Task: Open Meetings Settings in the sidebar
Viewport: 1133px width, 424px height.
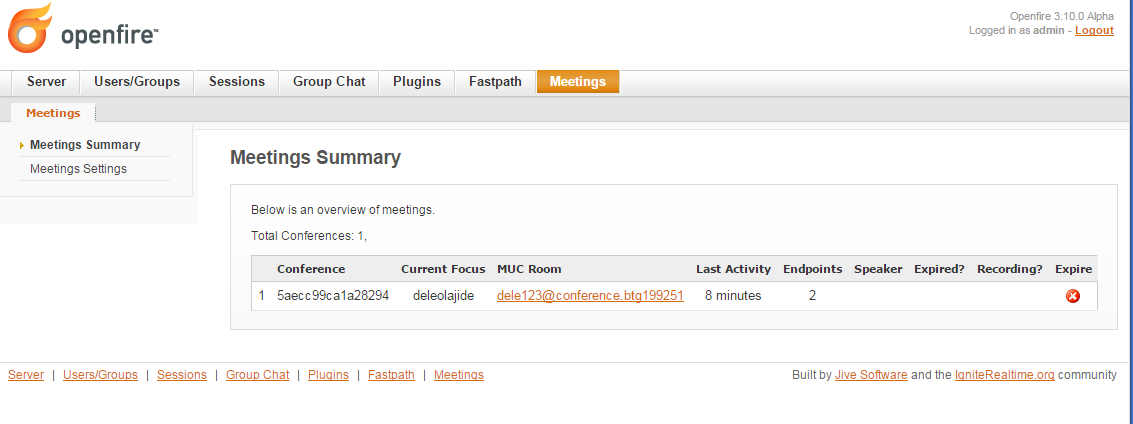Action: coord(78,169)
